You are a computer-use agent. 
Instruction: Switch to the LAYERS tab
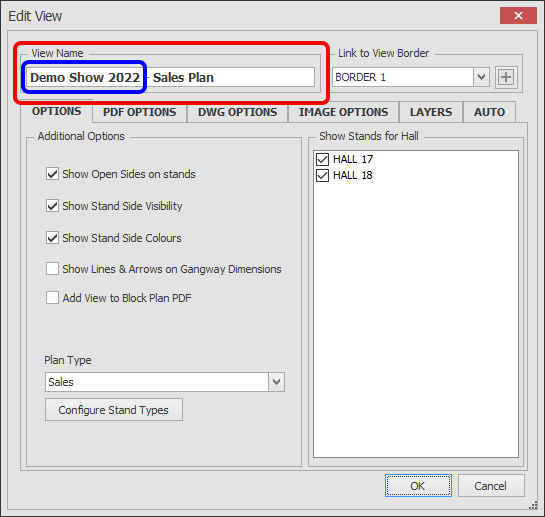pos(431,112)
